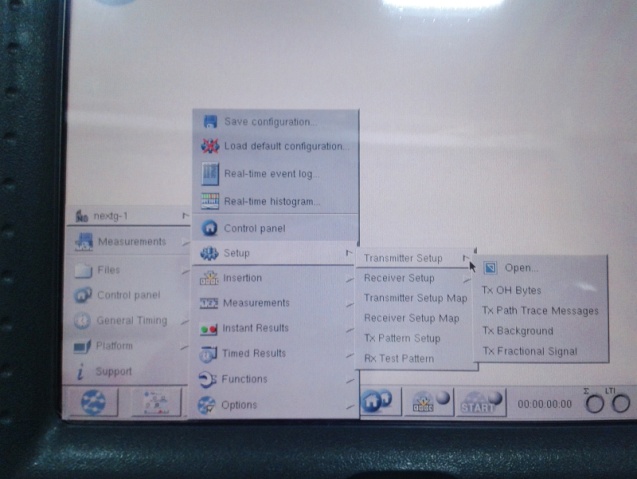Expand the Transmitter Setup submenu arrow
The image size is (637, 479).
[466, 258]
